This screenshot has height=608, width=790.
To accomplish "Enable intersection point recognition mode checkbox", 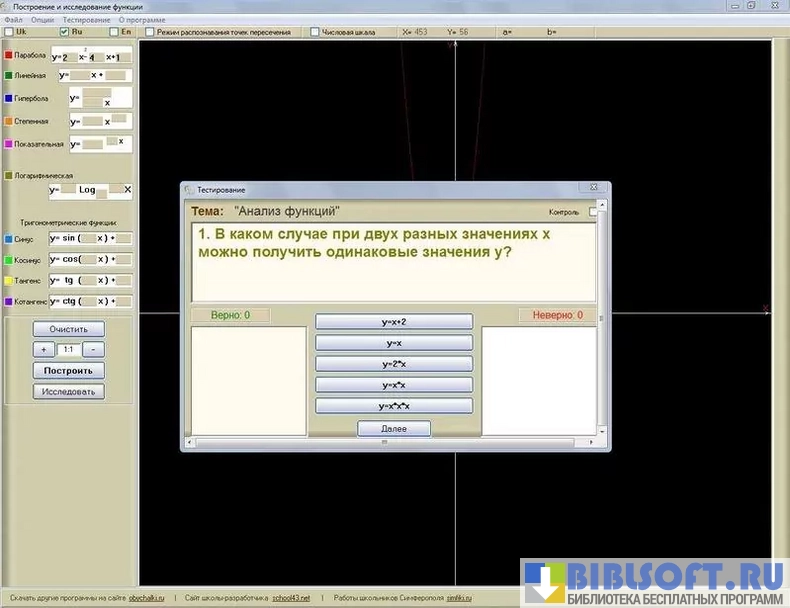I will point(149,32).
